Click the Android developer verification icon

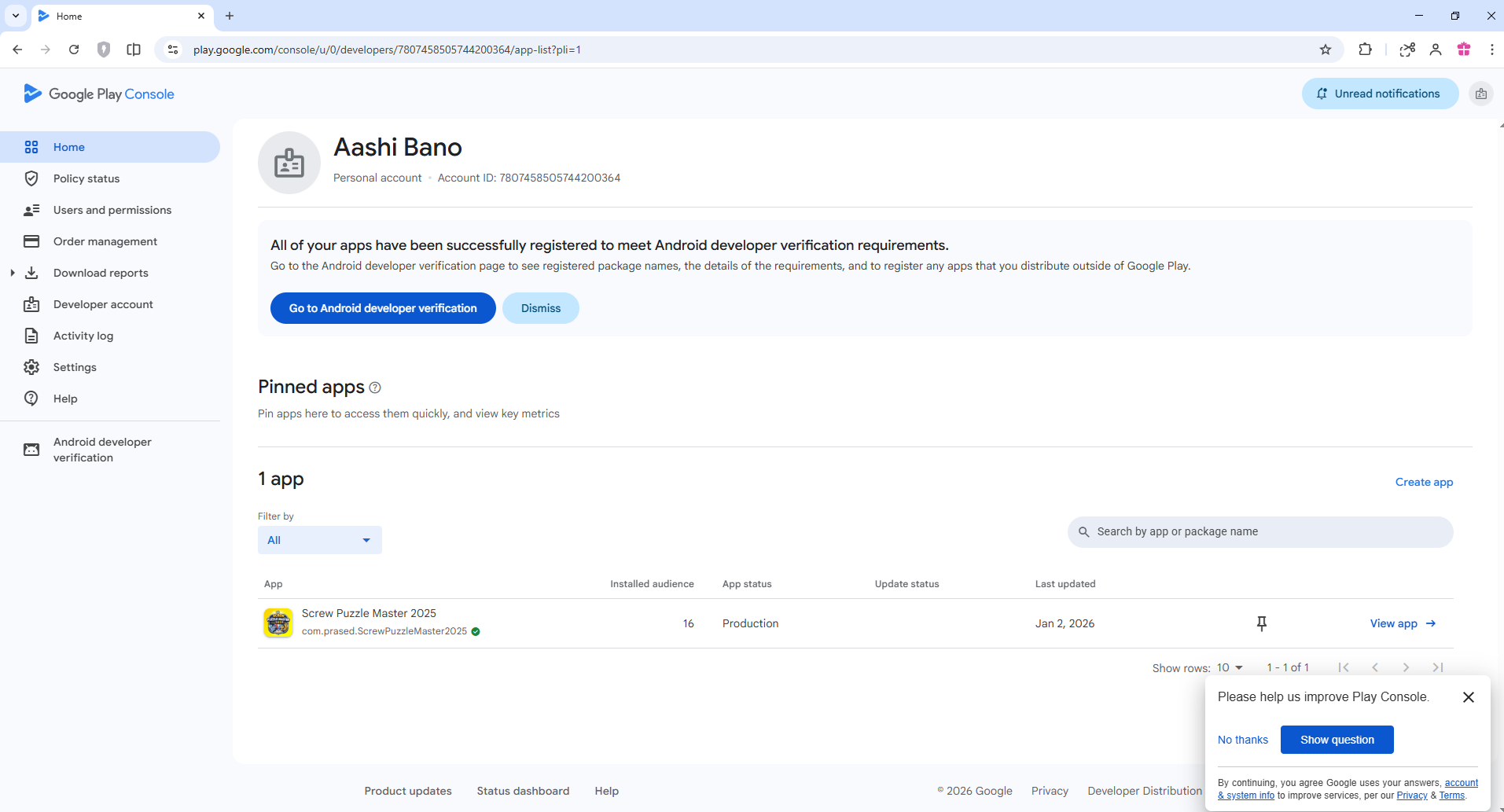31,450
